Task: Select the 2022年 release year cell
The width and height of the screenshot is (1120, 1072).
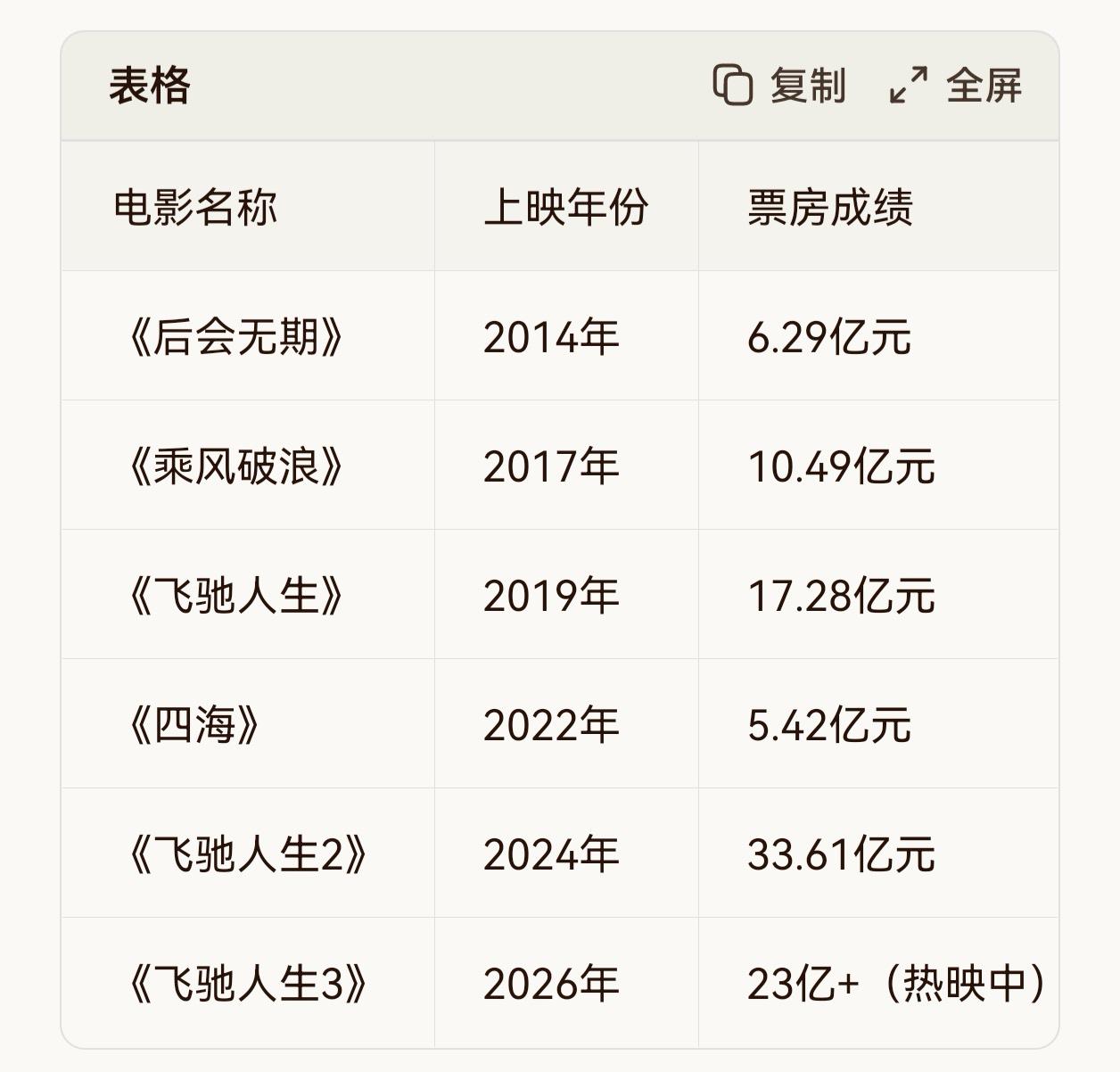Action: [551, 726]
